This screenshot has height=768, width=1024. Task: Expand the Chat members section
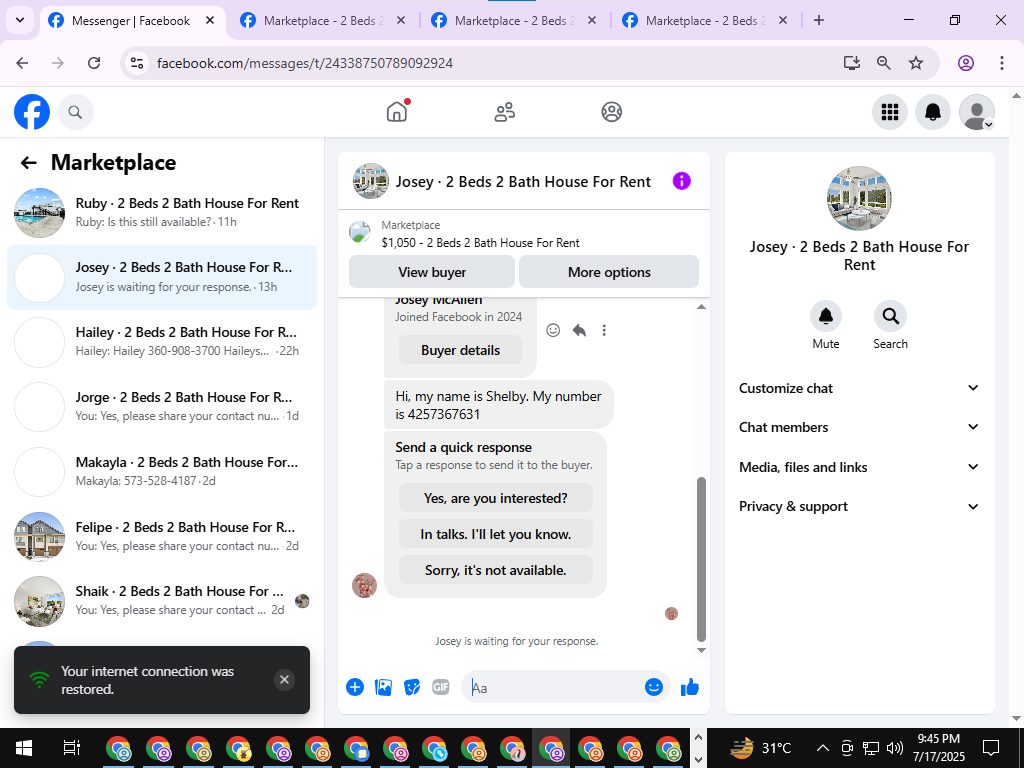[859, 427]
